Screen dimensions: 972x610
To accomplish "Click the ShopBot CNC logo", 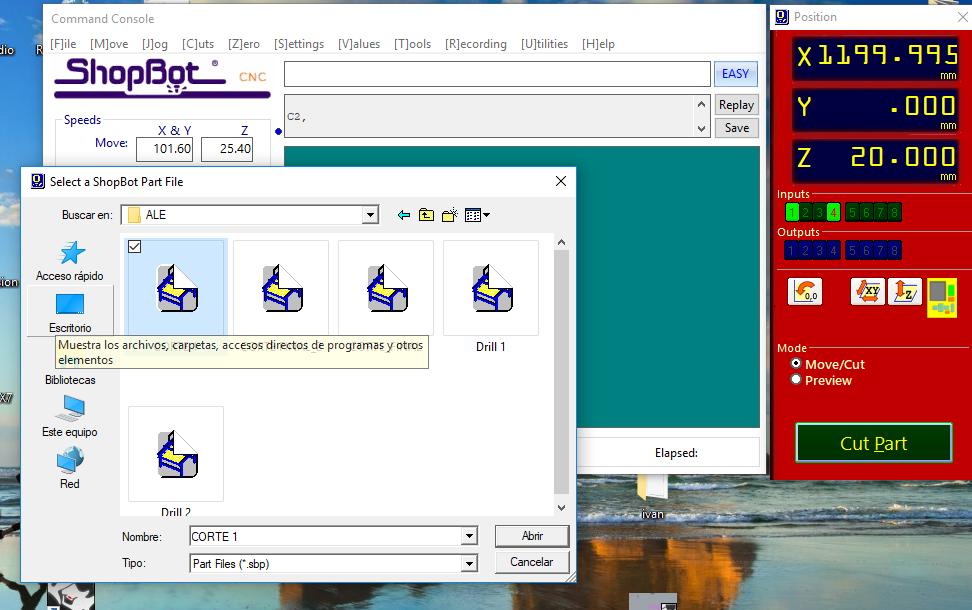I will pos(162,78).
